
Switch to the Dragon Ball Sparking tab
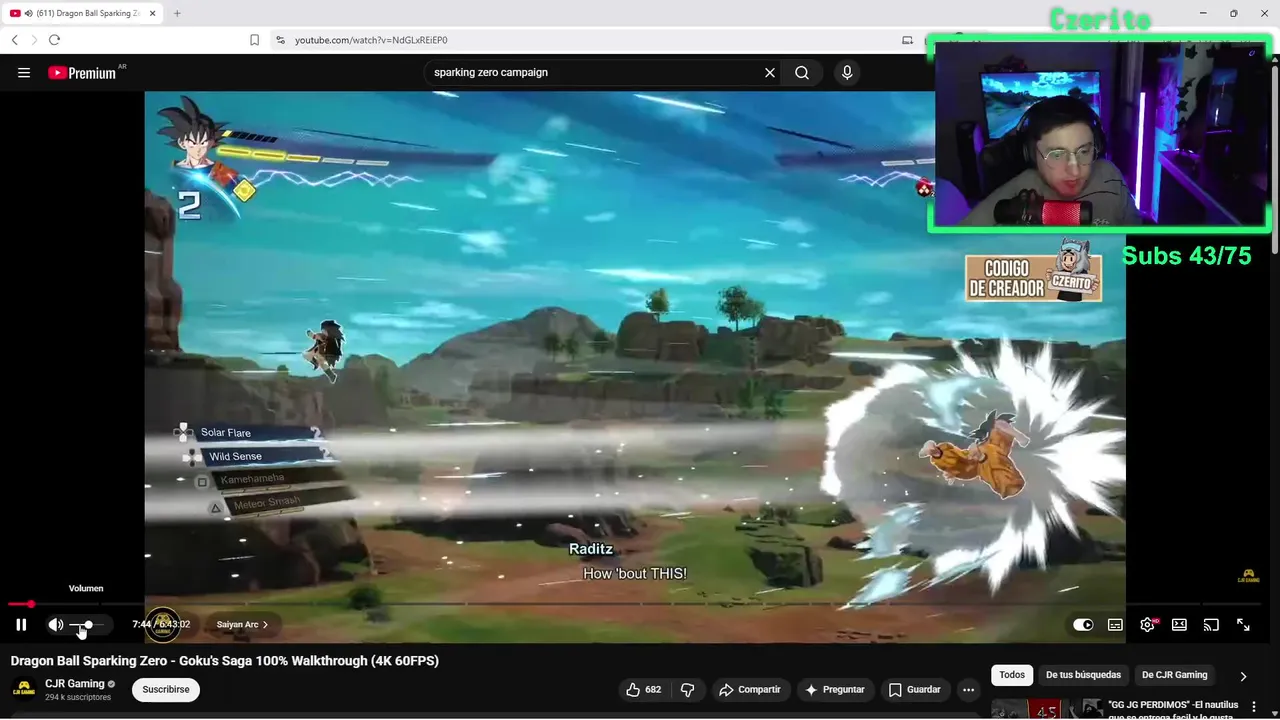coord(82,13)
